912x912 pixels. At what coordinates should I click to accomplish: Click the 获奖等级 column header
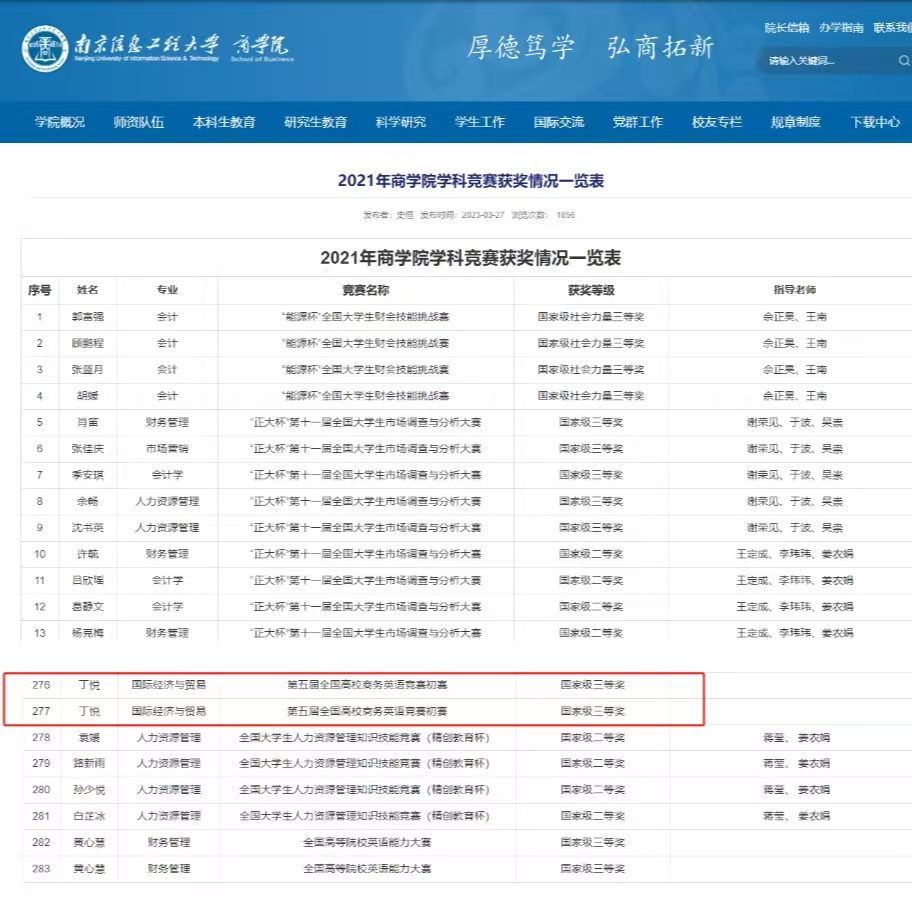pyautogui.click(x=591, y=290)
